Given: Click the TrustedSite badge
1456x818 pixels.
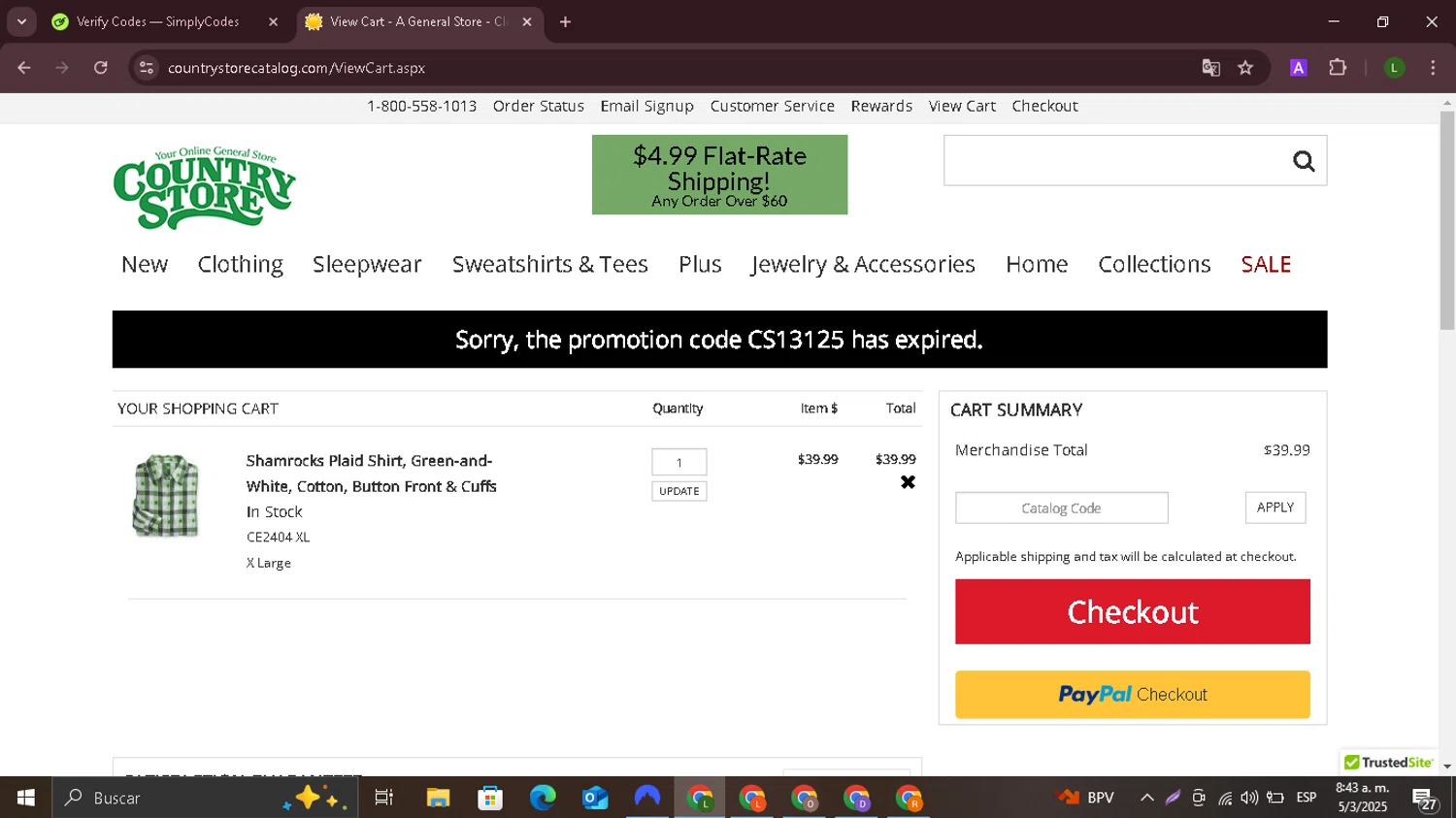Looking at the screenshot, I should [x=1388, y=762].
